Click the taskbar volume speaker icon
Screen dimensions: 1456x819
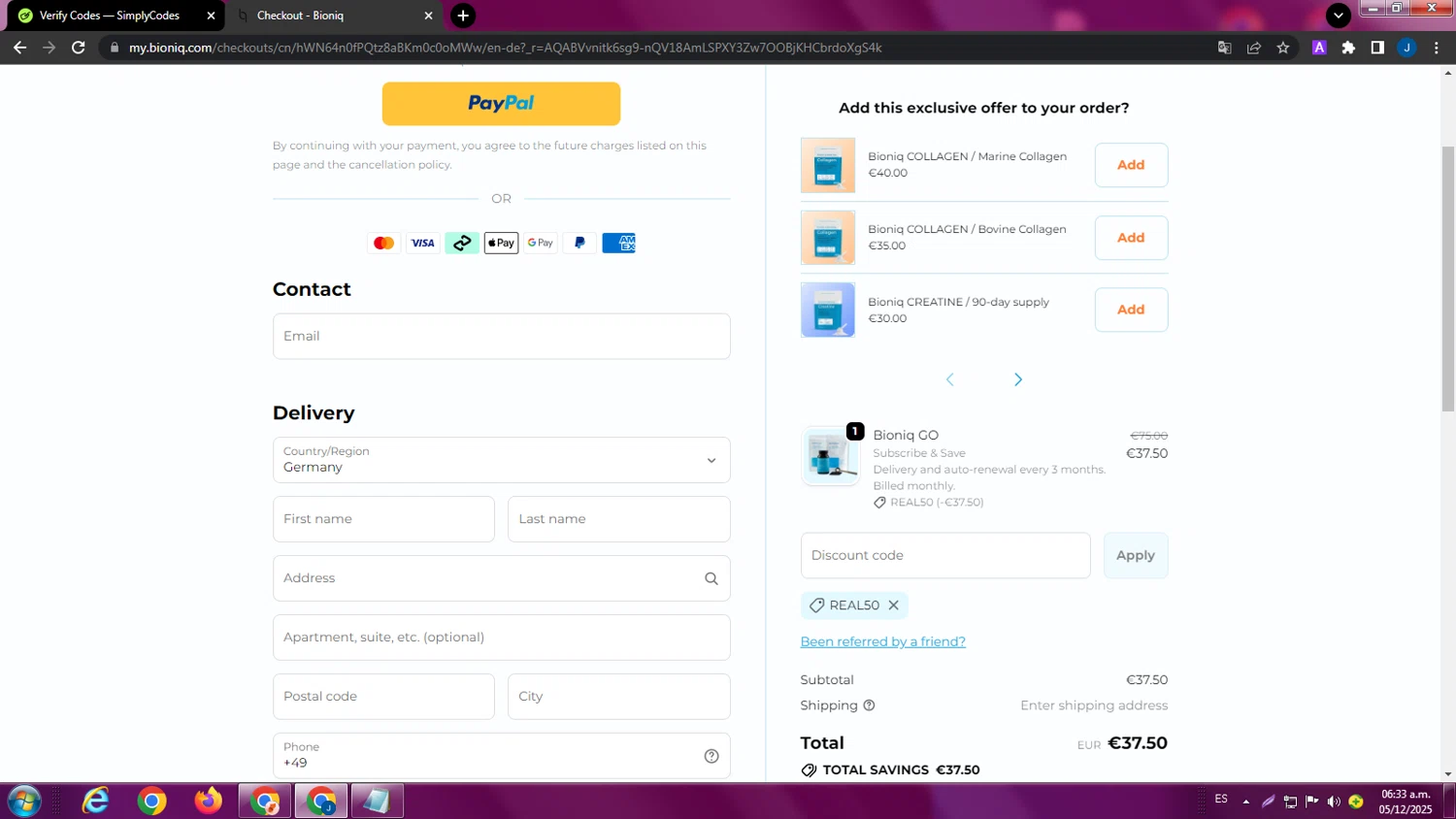tap(1334, 802)
